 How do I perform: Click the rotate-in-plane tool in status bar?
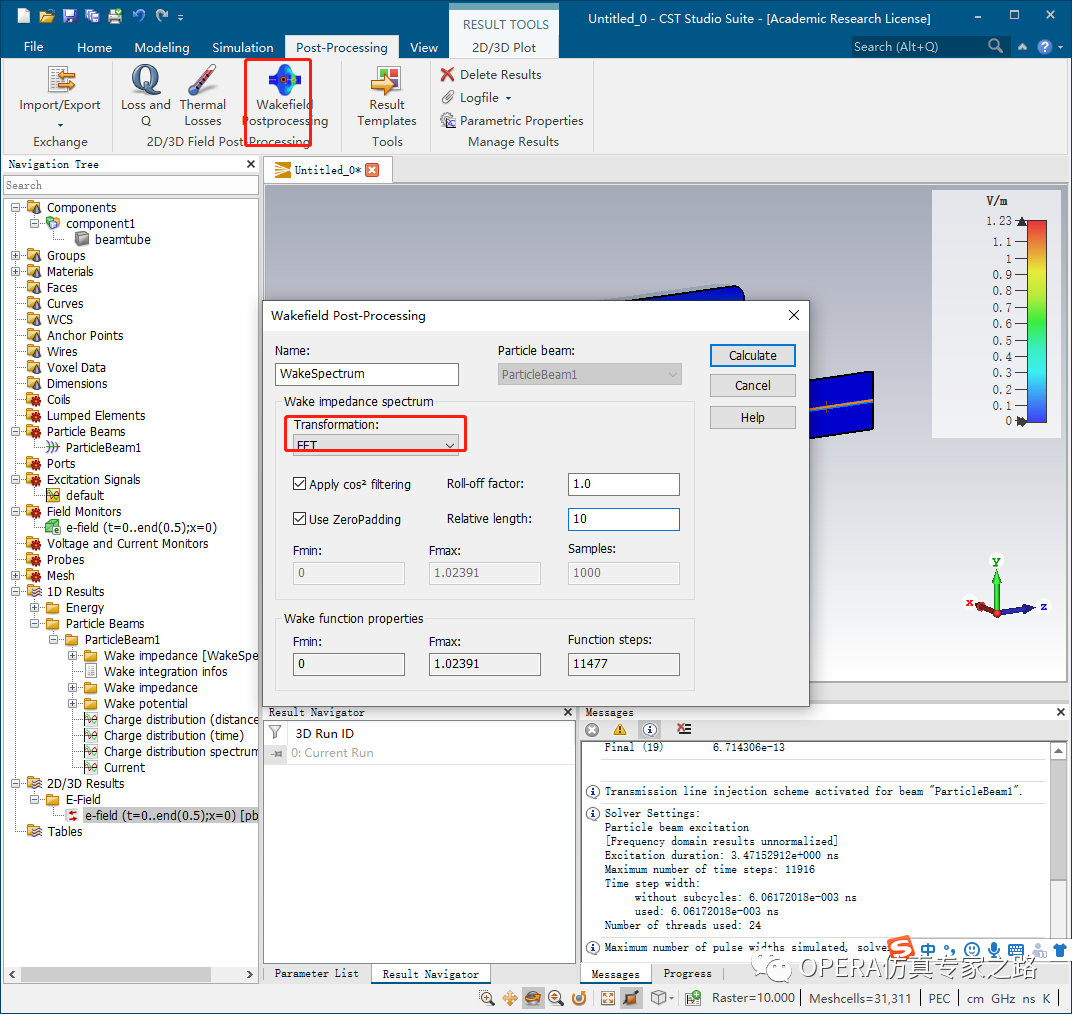[x=579, y=998]
